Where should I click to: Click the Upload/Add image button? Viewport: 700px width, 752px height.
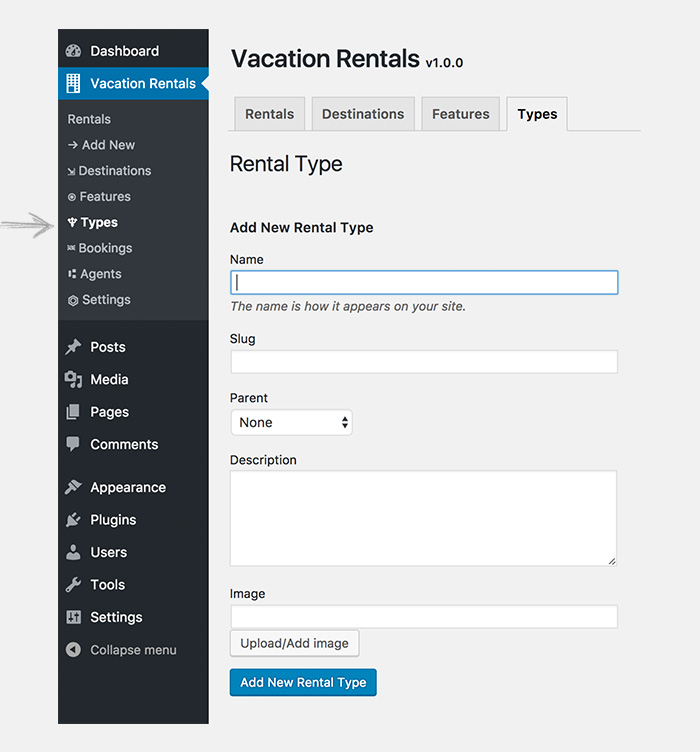point(294,643)
